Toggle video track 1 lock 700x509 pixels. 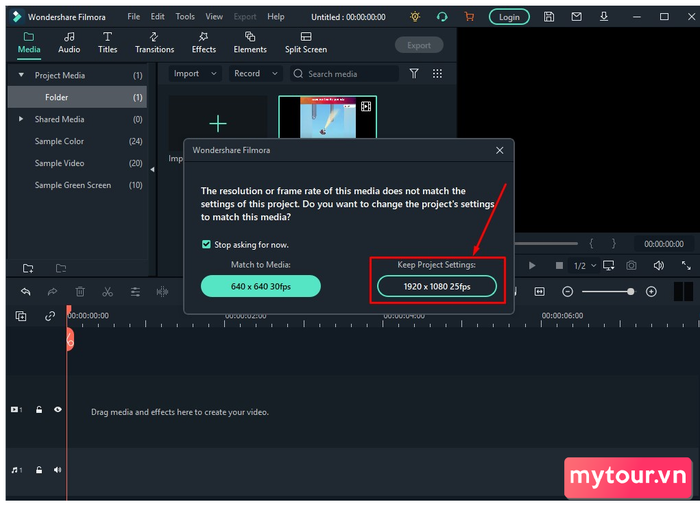39,409
